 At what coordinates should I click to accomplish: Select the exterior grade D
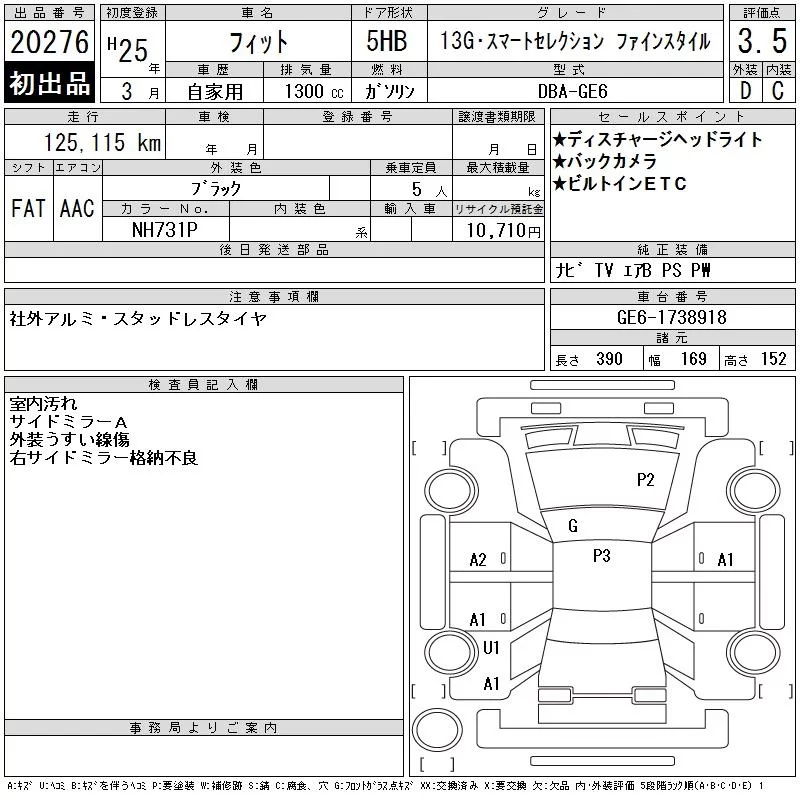[745, 91]
